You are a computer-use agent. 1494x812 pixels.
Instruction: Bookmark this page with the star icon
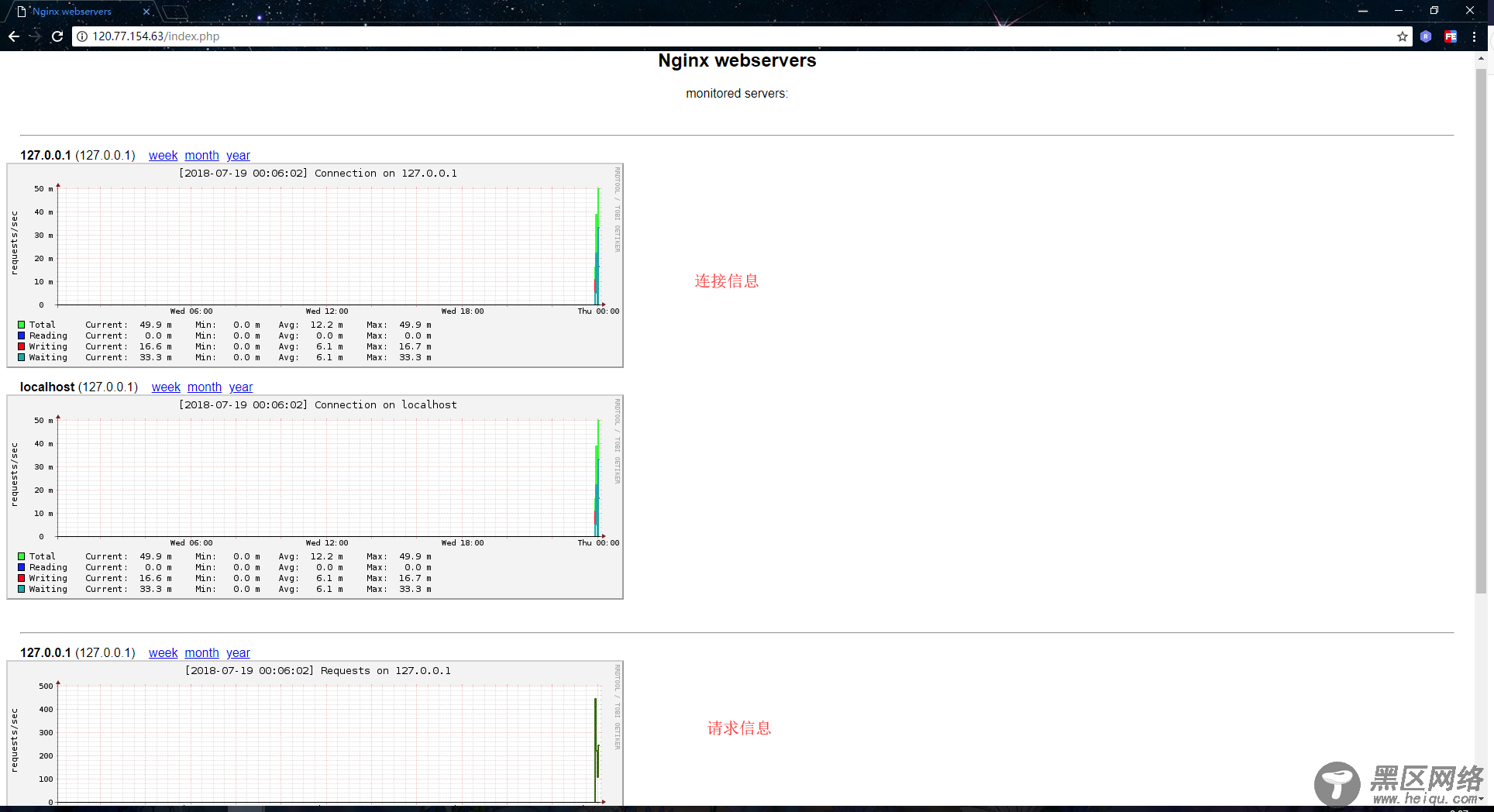[x=1403, y=36]
